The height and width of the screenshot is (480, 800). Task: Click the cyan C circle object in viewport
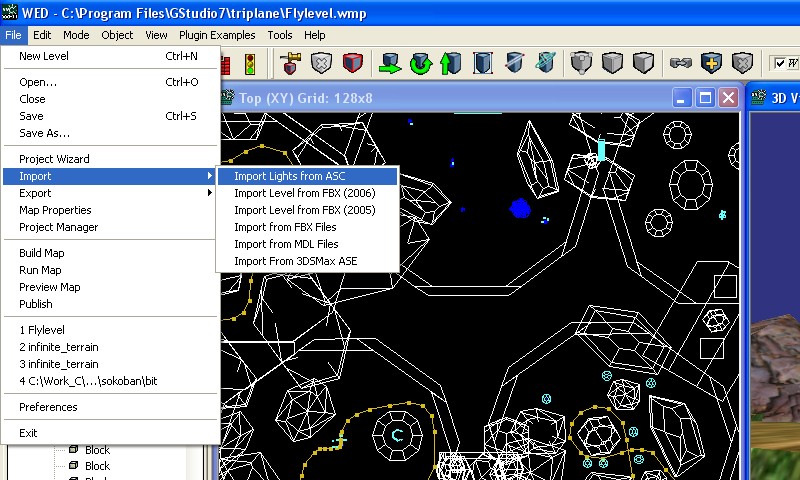pyautogui.click(x=397, y=435)
